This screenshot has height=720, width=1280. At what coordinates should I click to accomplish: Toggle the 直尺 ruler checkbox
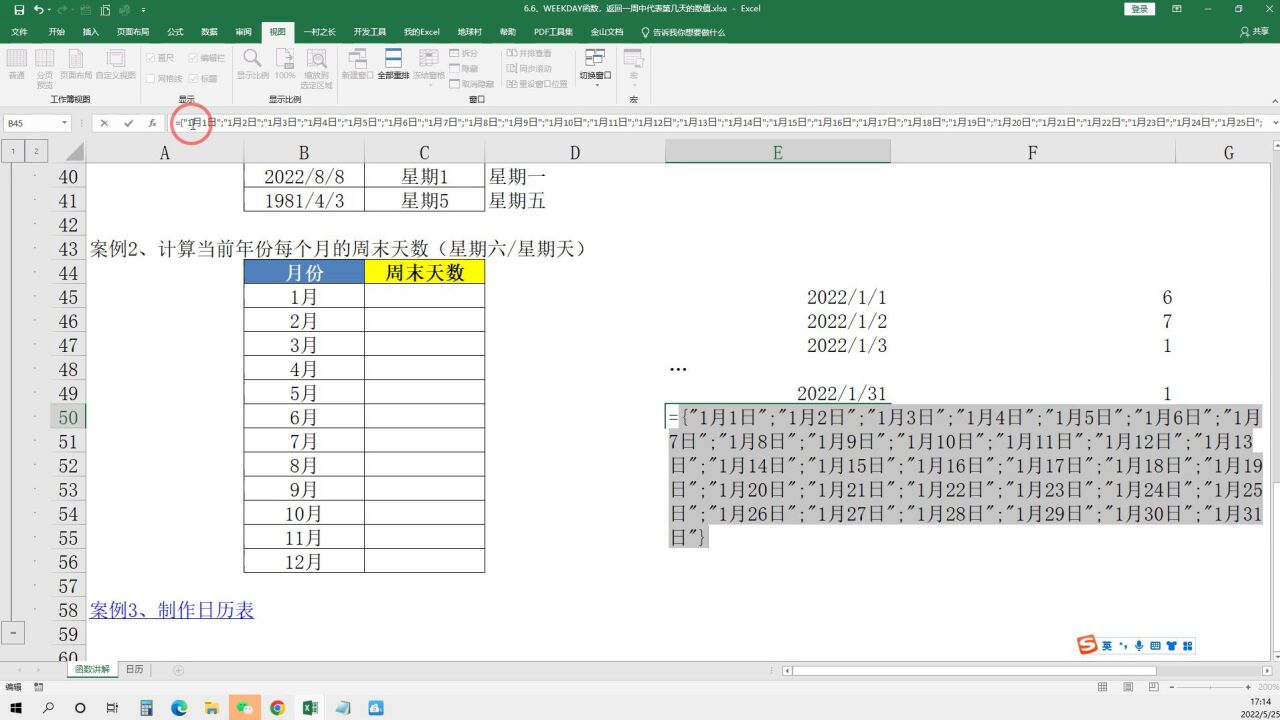[x=151, y=58]
